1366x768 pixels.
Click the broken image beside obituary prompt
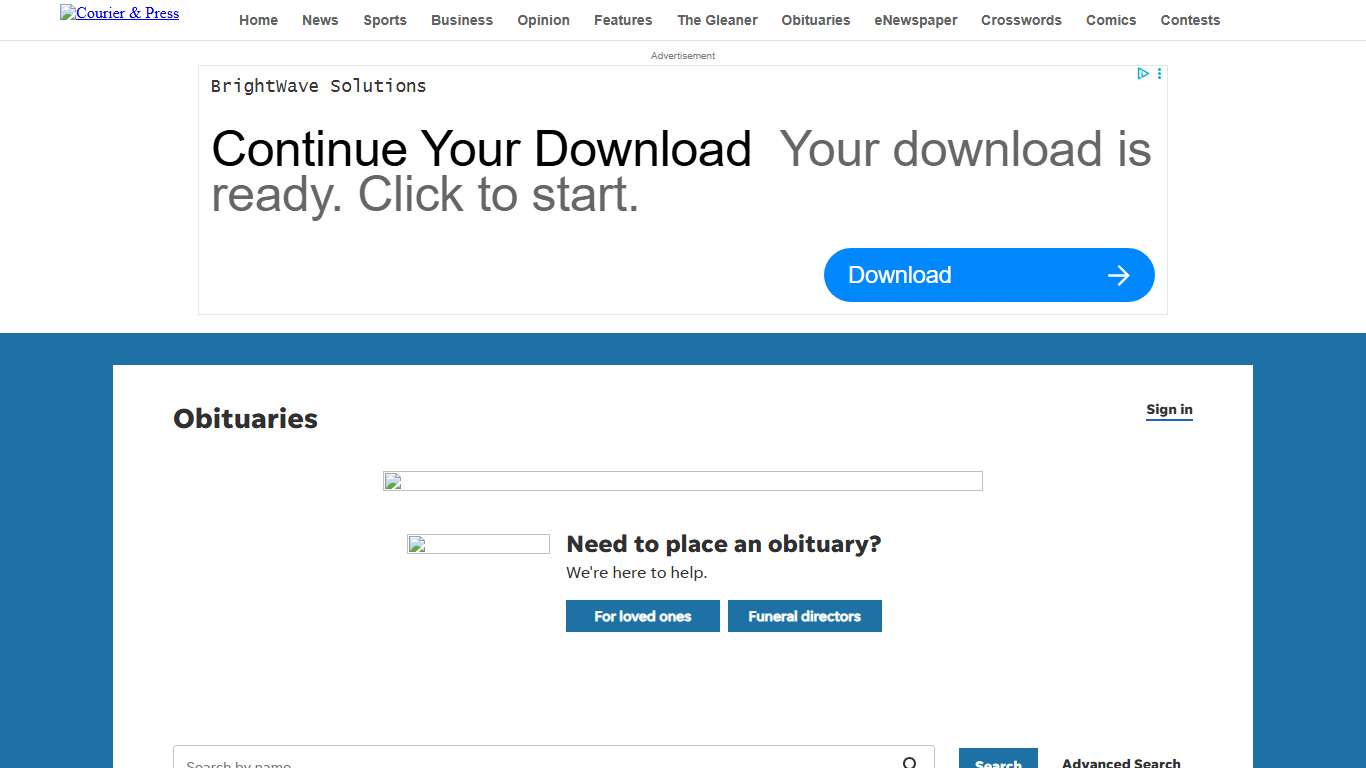tap(478, 544)
